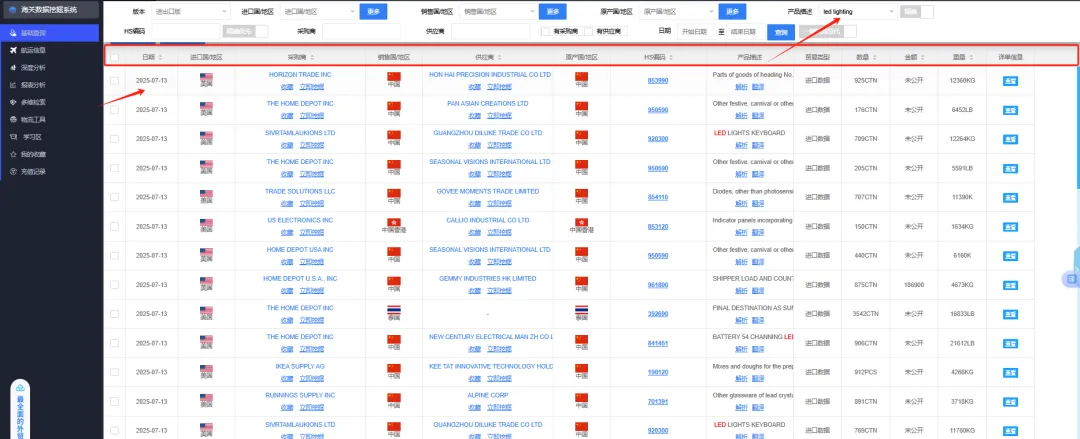Image resolution: width=1080 pixels, height=439 pixels.
Task: Open HORIZON TRADE INC buyer link
Action: click(x=300, y=74)
